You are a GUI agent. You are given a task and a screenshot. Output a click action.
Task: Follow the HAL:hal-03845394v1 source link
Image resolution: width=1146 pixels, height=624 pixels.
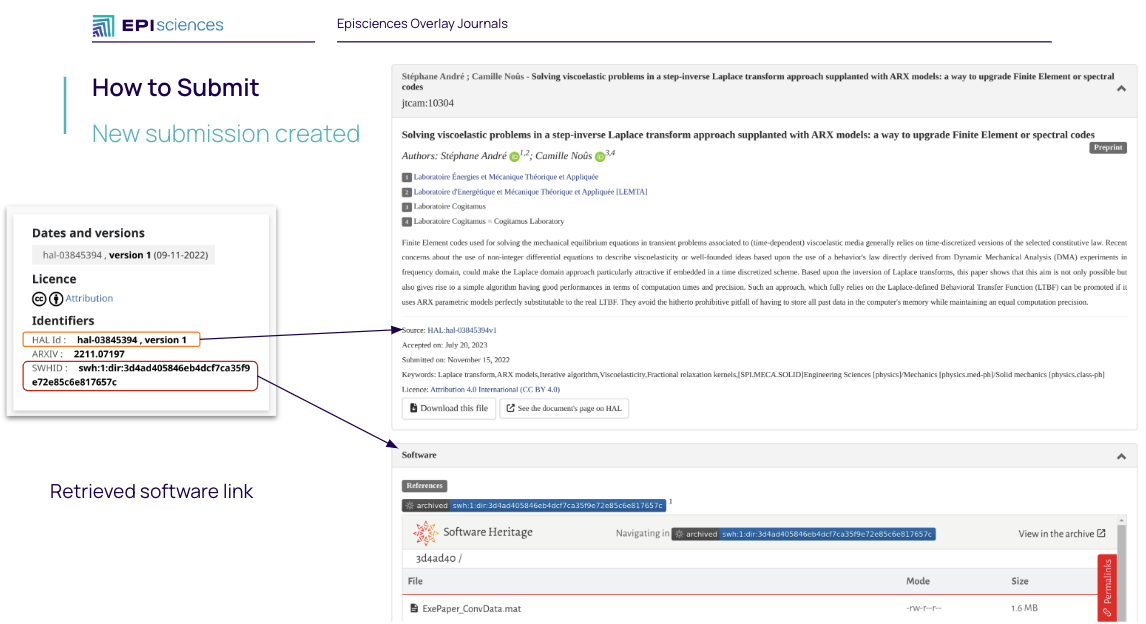click(x=462, y=330)
